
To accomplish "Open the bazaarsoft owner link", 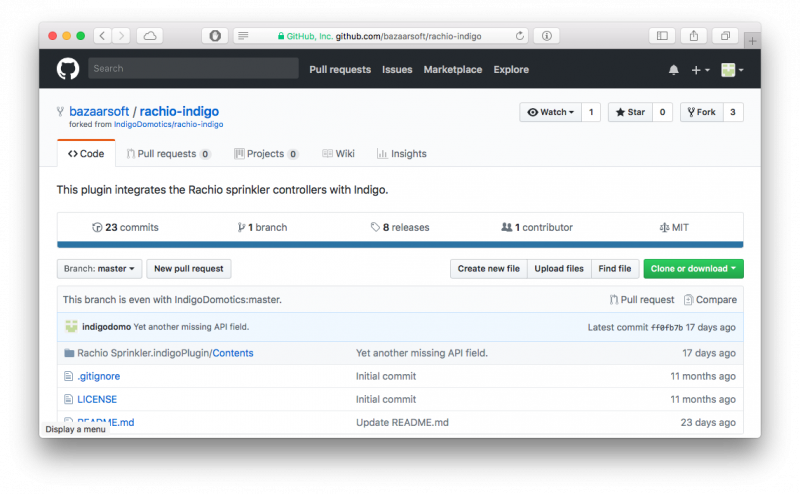I will point(99,111).
